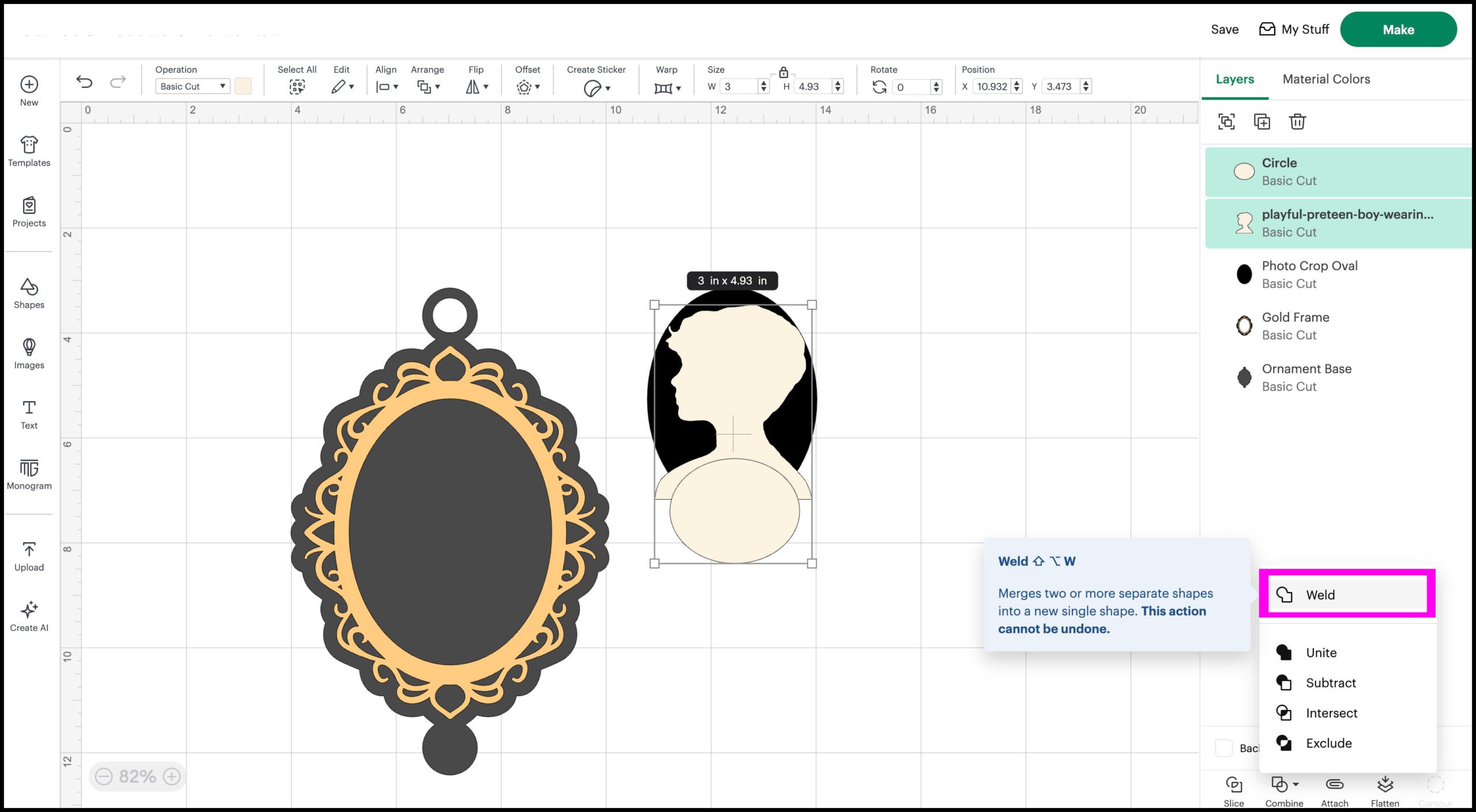Open the operation color swatch
This screenshot has width=1476, height=812.
tap(243, 86)
